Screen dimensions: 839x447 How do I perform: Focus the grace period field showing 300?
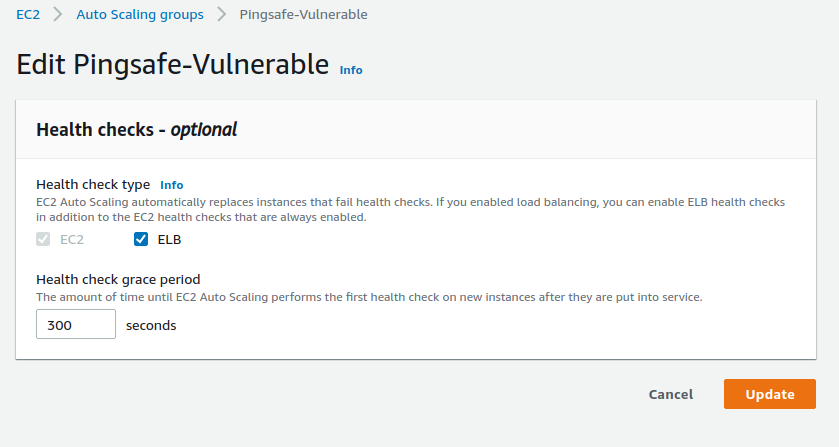pyautogui.click(x=76, y=325)
